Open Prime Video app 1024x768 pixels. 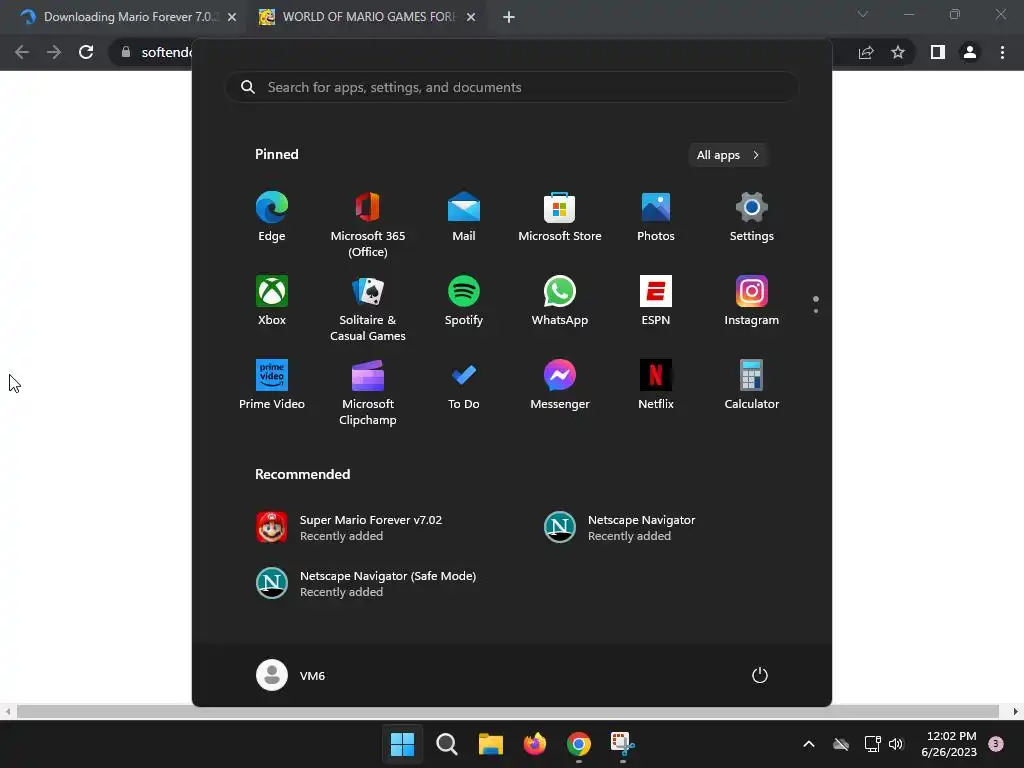tap(272, 385)
